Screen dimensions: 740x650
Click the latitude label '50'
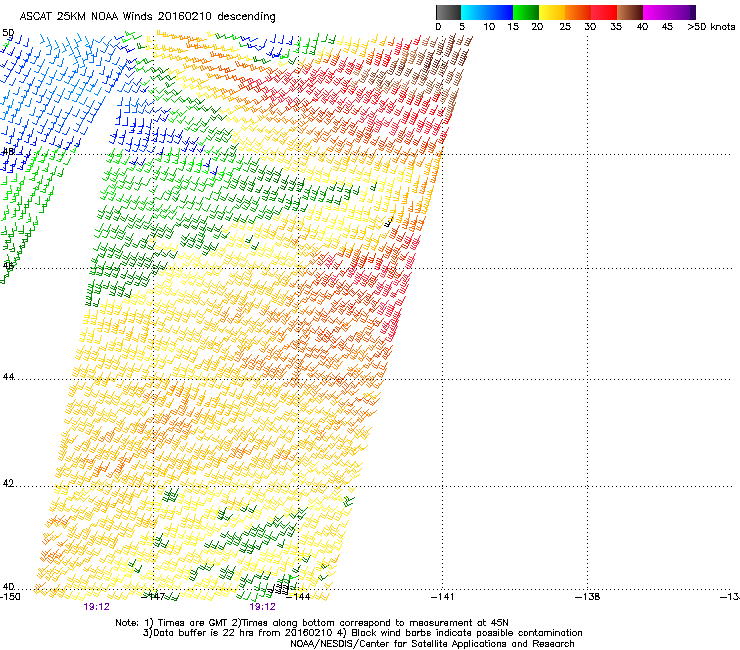[8, 33]
